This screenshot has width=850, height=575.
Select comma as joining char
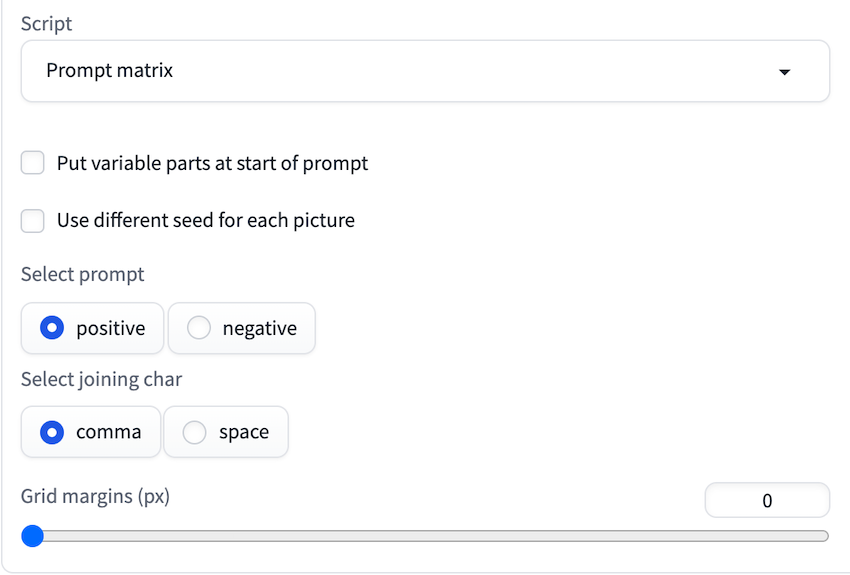point(53,432)
